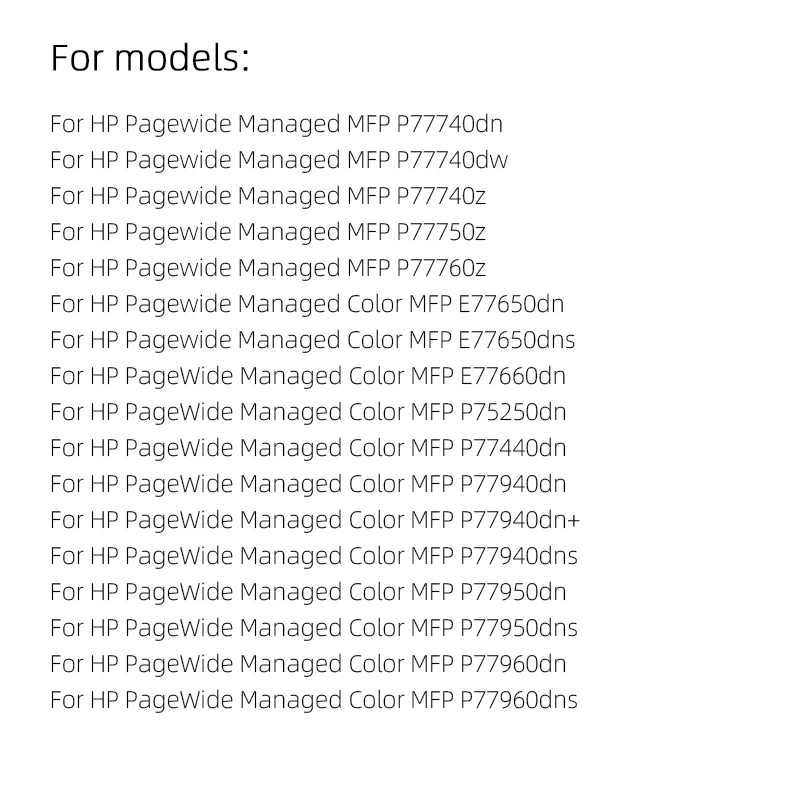800x800 pixels.
Task: Select the last line, P77960dns model
Action: click(x=313, y=701)
